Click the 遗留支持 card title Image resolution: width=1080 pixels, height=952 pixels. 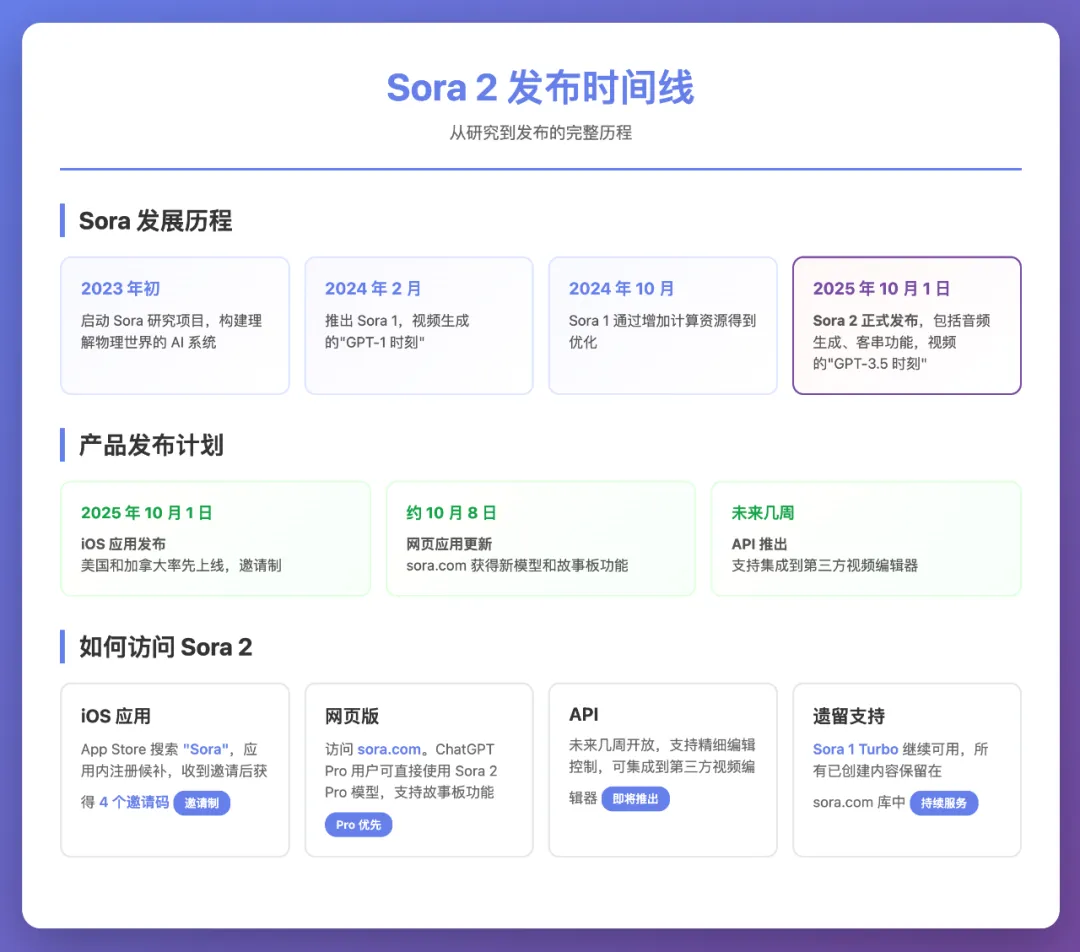click(x=848, y=716)
